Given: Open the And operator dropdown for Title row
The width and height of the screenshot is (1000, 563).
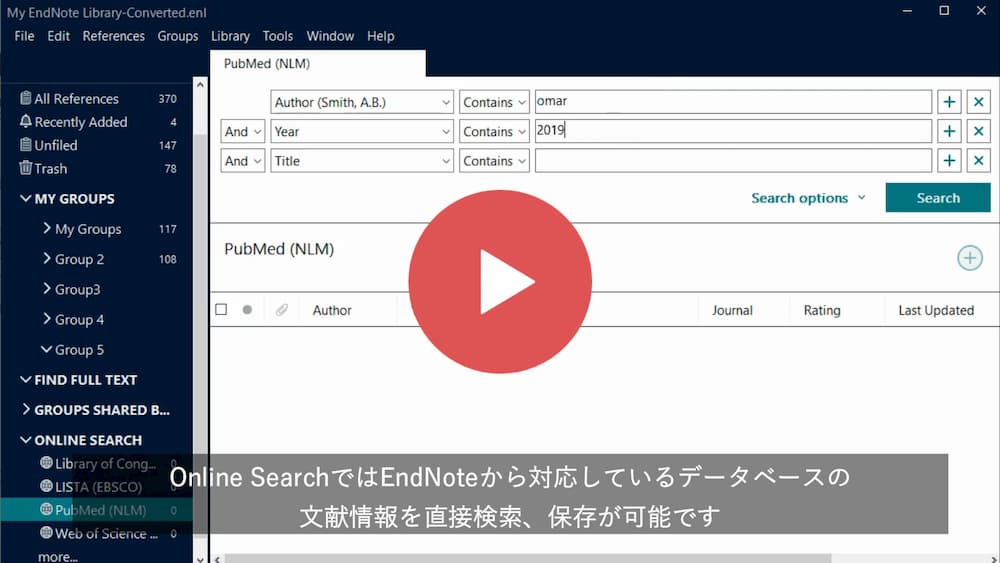Looking at the screenshot, I should pos(243,161).
